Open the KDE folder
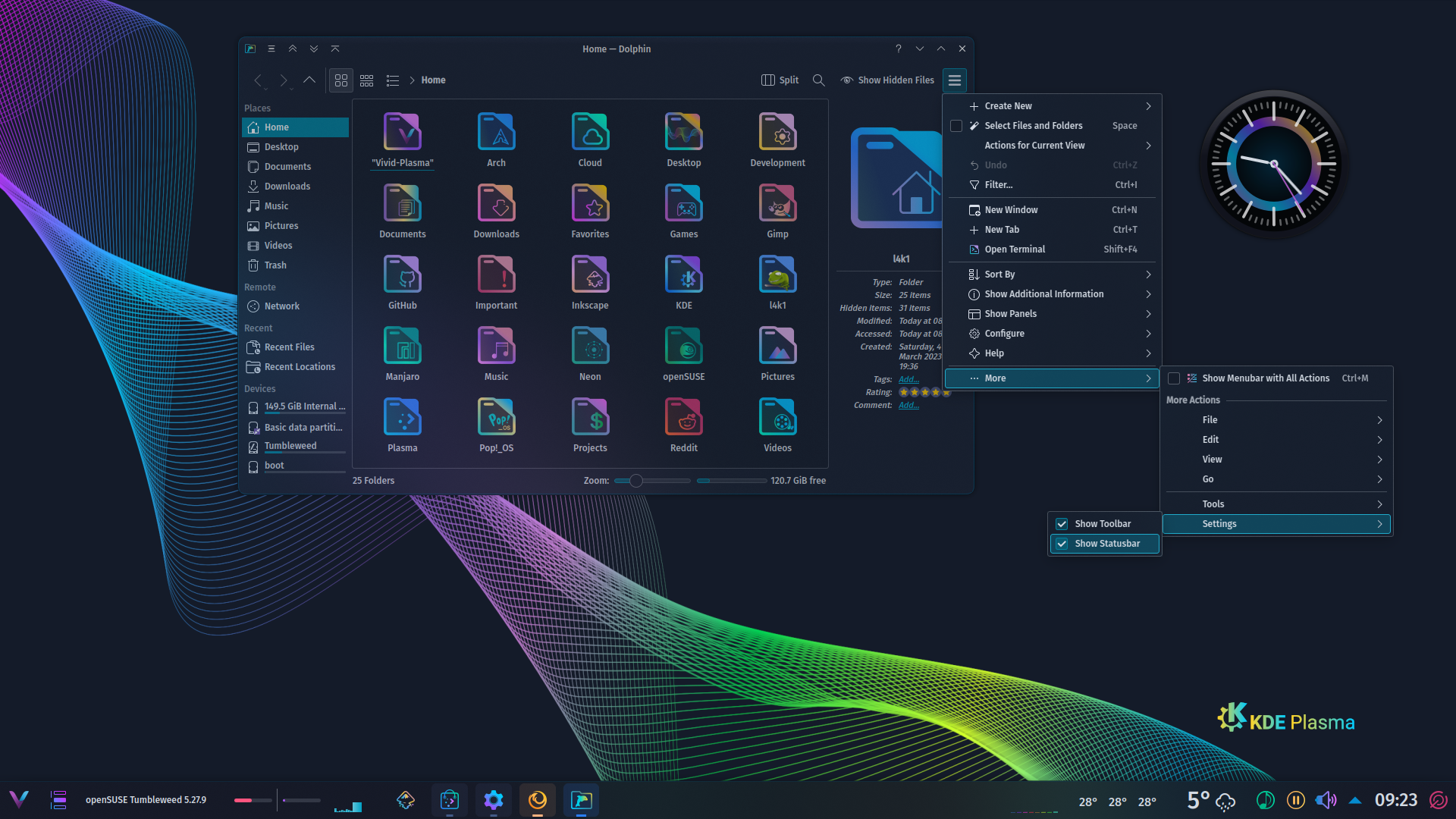The width and height of the screenshot is (1456, 819). (684, 283)
